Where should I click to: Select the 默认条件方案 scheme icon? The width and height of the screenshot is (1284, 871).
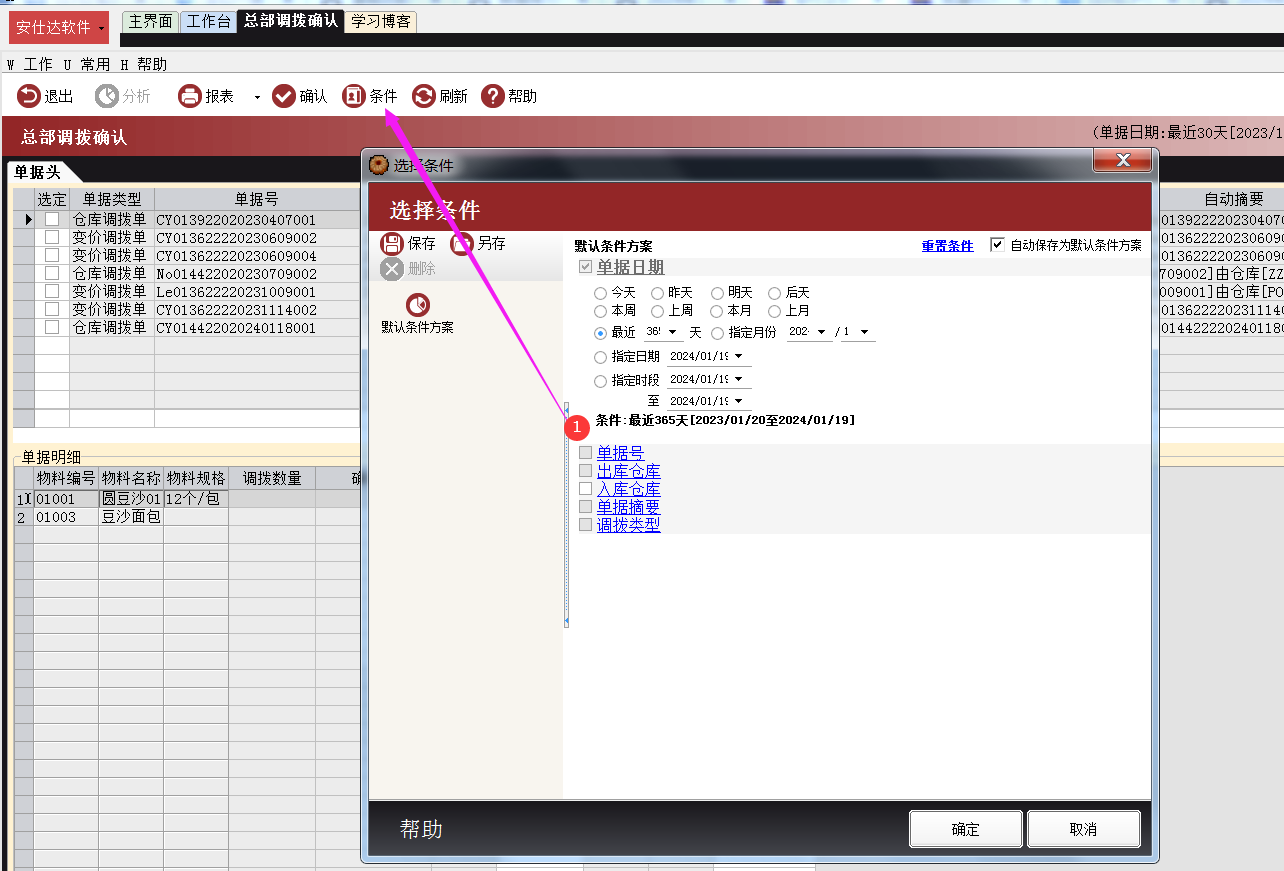point(417,304)
